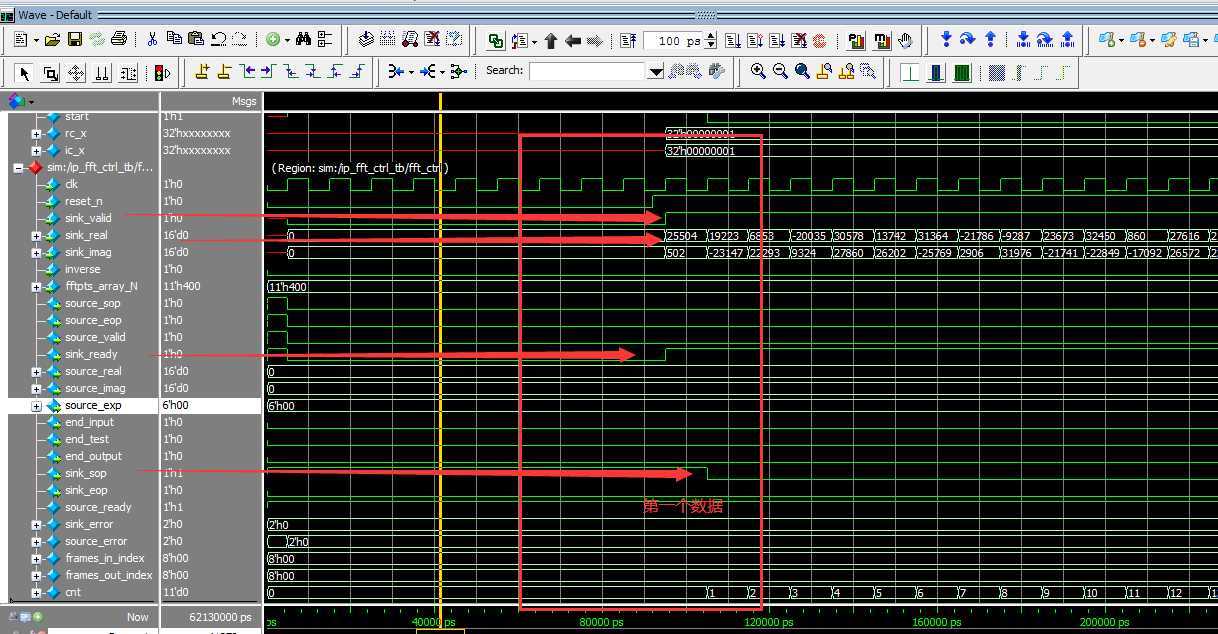
Task: Select the end_output signal
Action: click(x=93, y=456)
